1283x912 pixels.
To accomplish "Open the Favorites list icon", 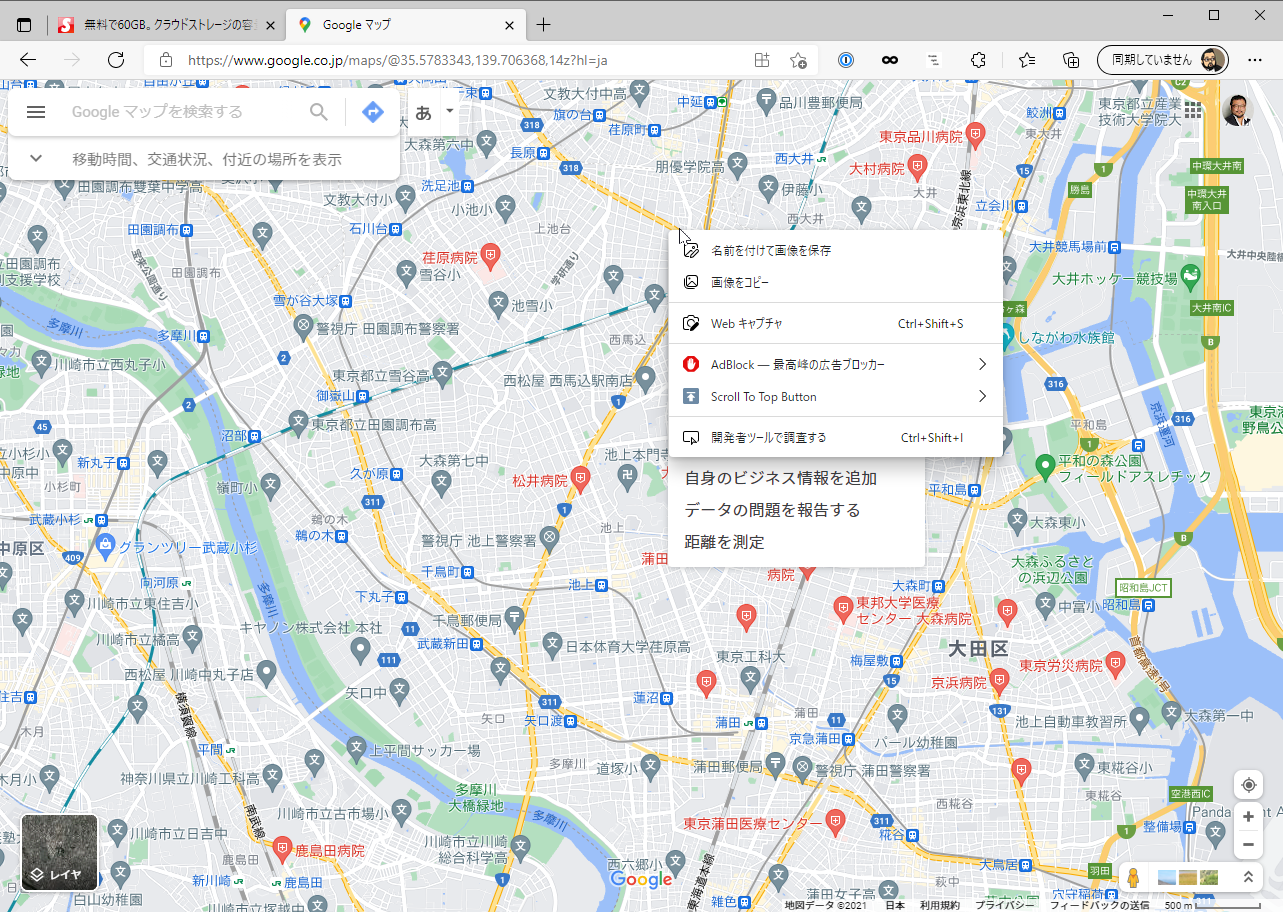I will point(1027,60).
